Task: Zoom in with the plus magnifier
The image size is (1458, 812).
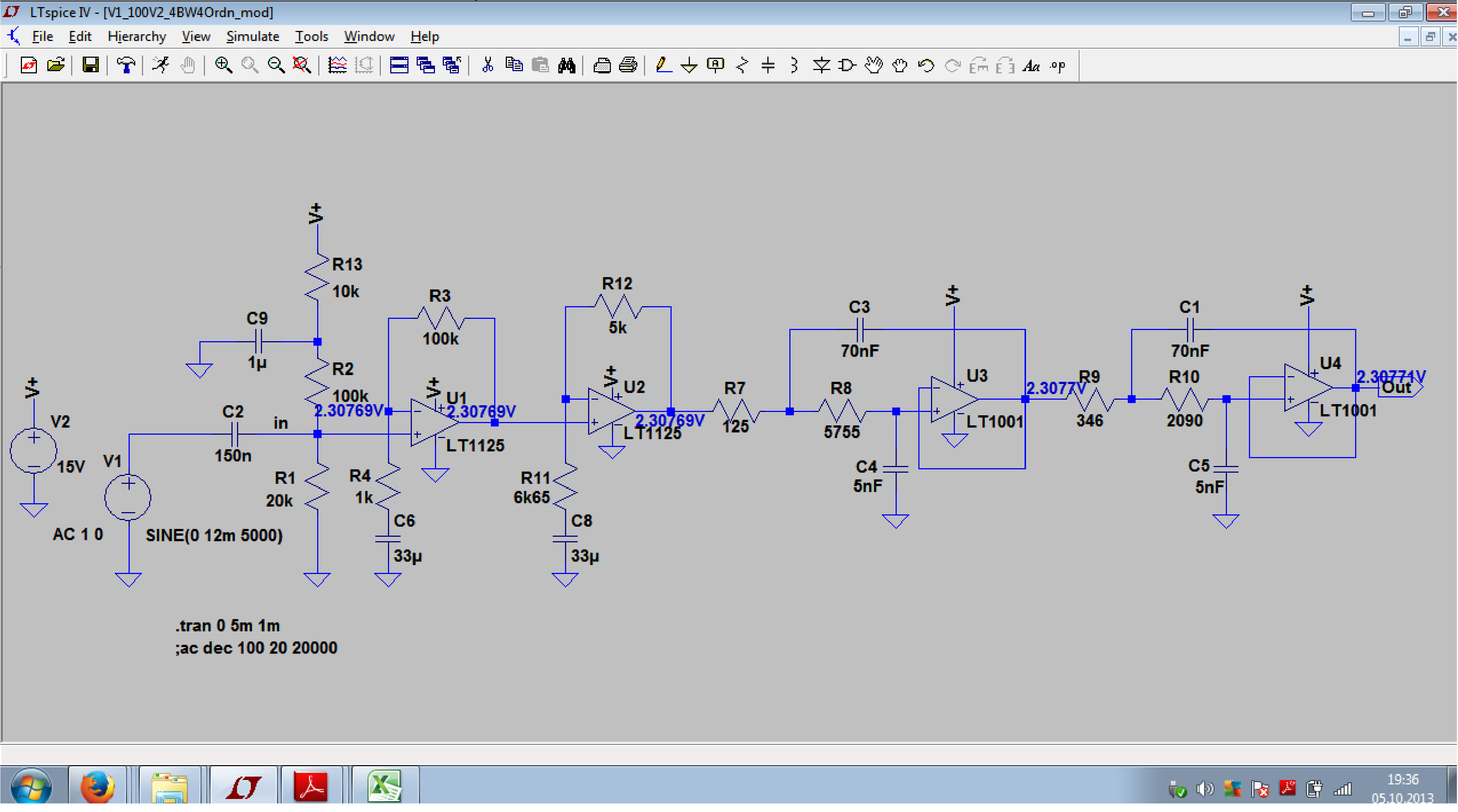Action: point(223,65)
